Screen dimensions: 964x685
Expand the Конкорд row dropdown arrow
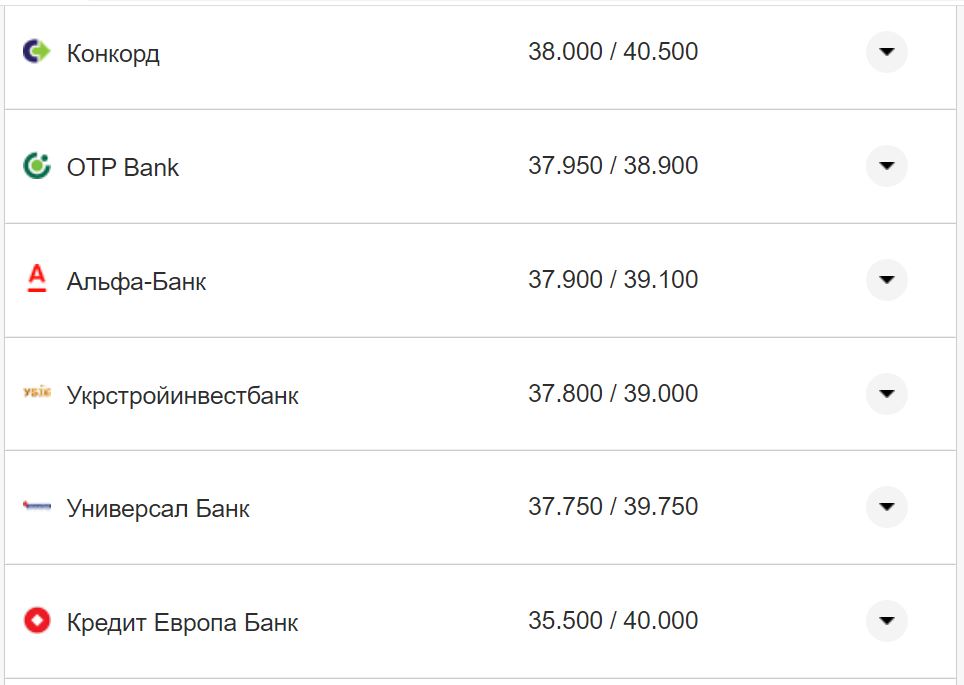886,52
